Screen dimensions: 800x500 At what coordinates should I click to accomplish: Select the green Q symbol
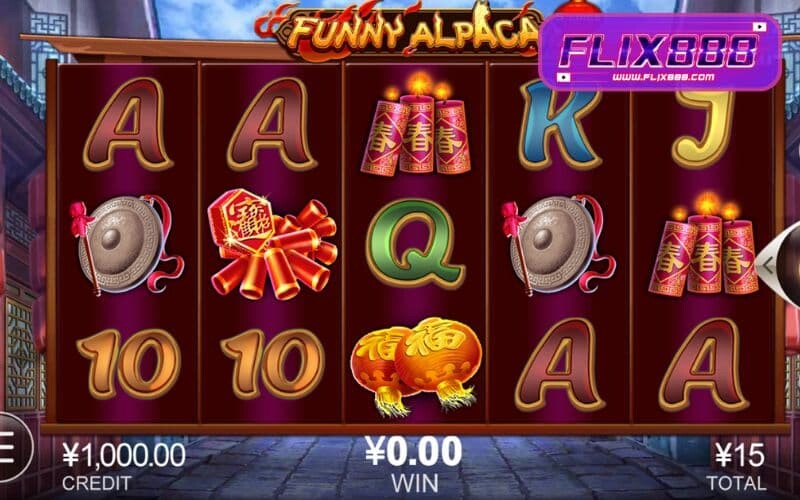pos(416,243)
